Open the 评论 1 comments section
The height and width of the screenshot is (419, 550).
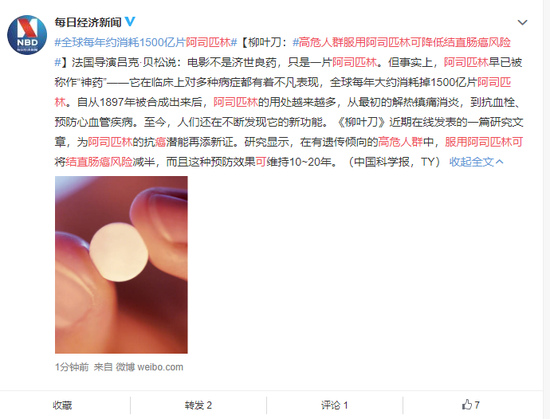(334, 405)
